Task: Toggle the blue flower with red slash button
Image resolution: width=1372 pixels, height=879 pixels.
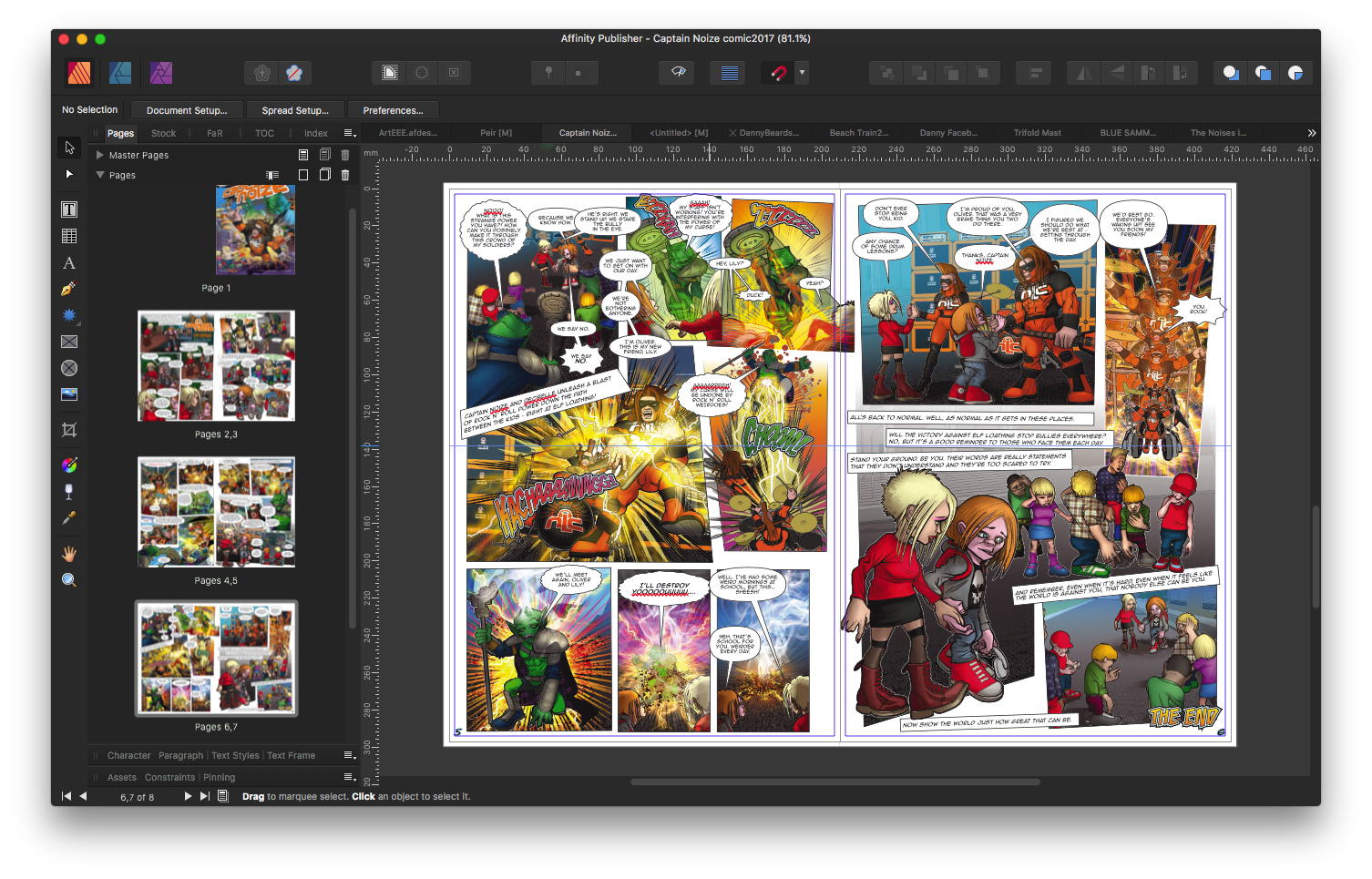Action: [294, 73]
